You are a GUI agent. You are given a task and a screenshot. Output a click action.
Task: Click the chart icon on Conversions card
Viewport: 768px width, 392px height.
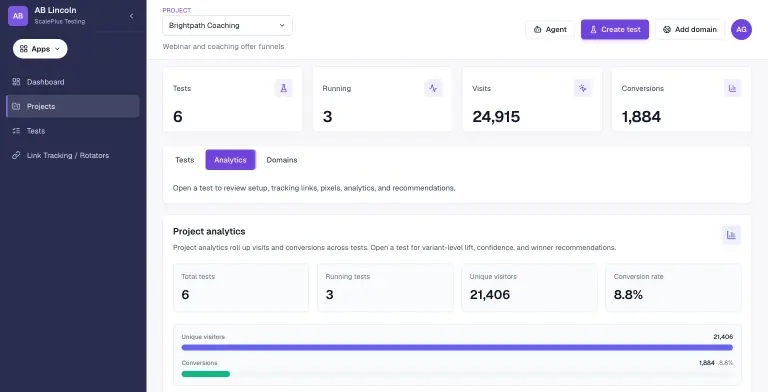pos(732,88)
